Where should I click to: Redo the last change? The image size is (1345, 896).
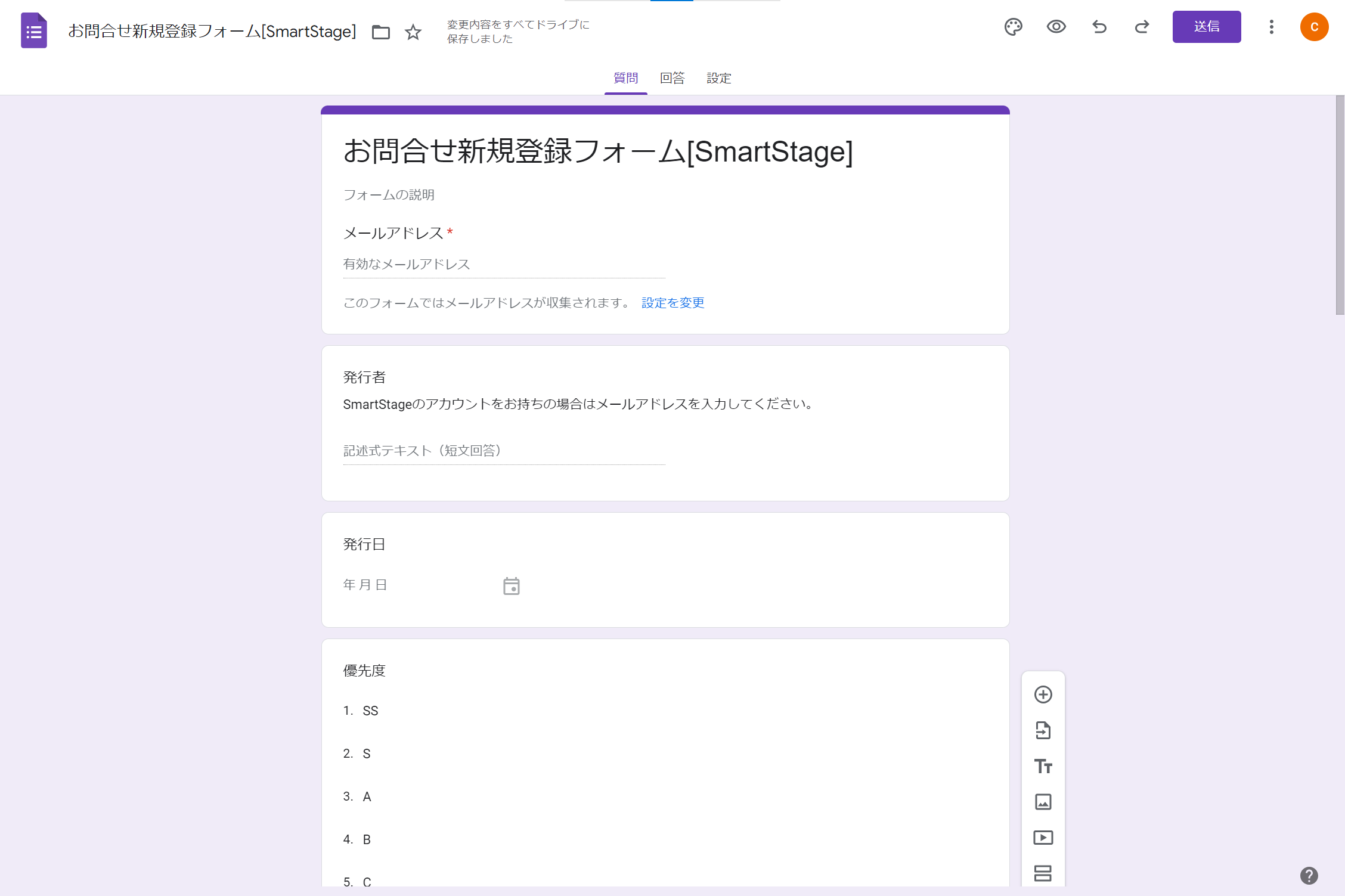coord(1142,27)
